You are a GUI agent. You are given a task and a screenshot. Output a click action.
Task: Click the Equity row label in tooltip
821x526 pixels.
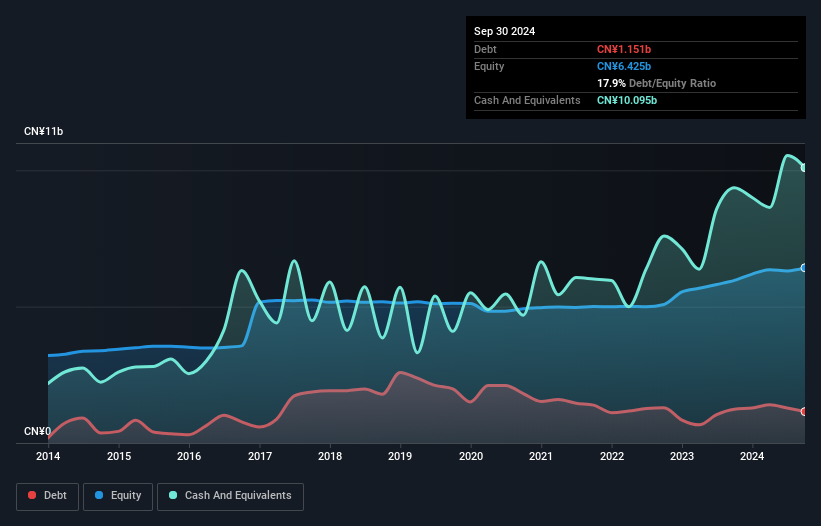coord(489,66)
